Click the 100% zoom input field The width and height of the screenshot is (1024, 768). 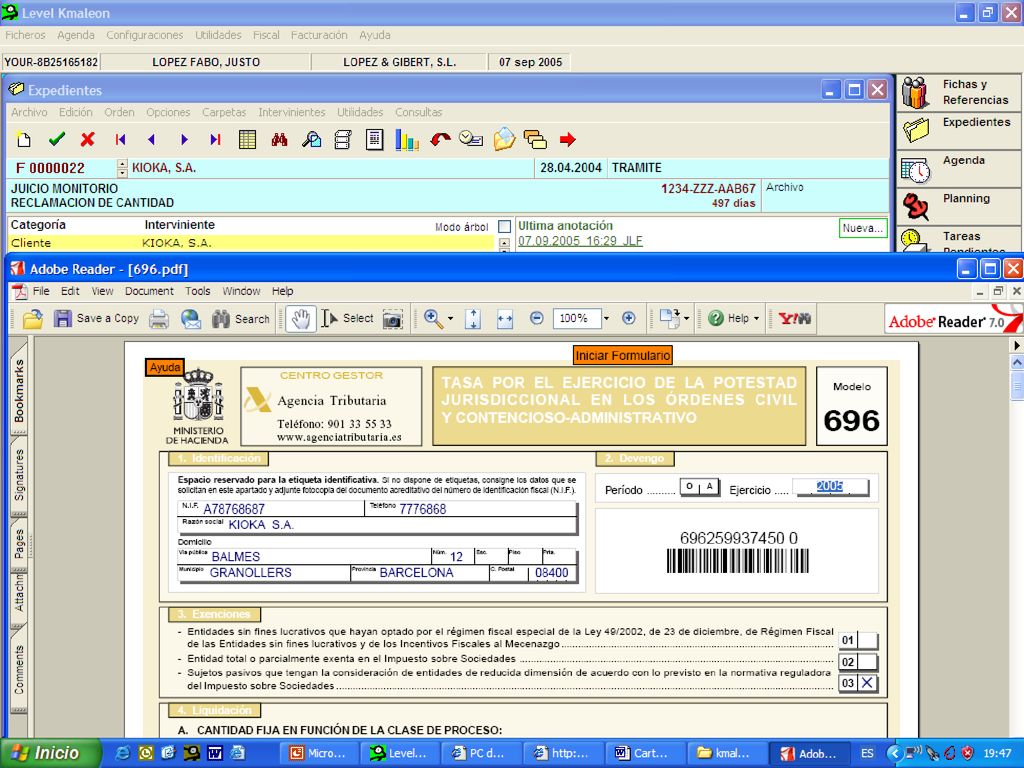[577, 319]
